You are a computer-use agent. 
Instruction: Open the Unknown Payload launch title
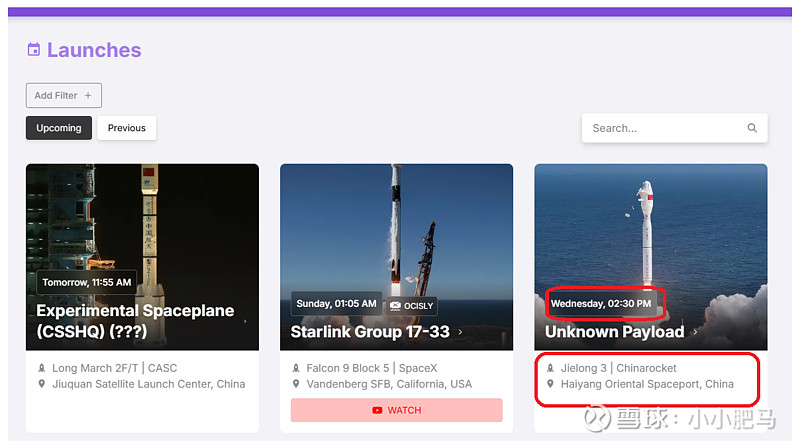[x=614, y=332]
